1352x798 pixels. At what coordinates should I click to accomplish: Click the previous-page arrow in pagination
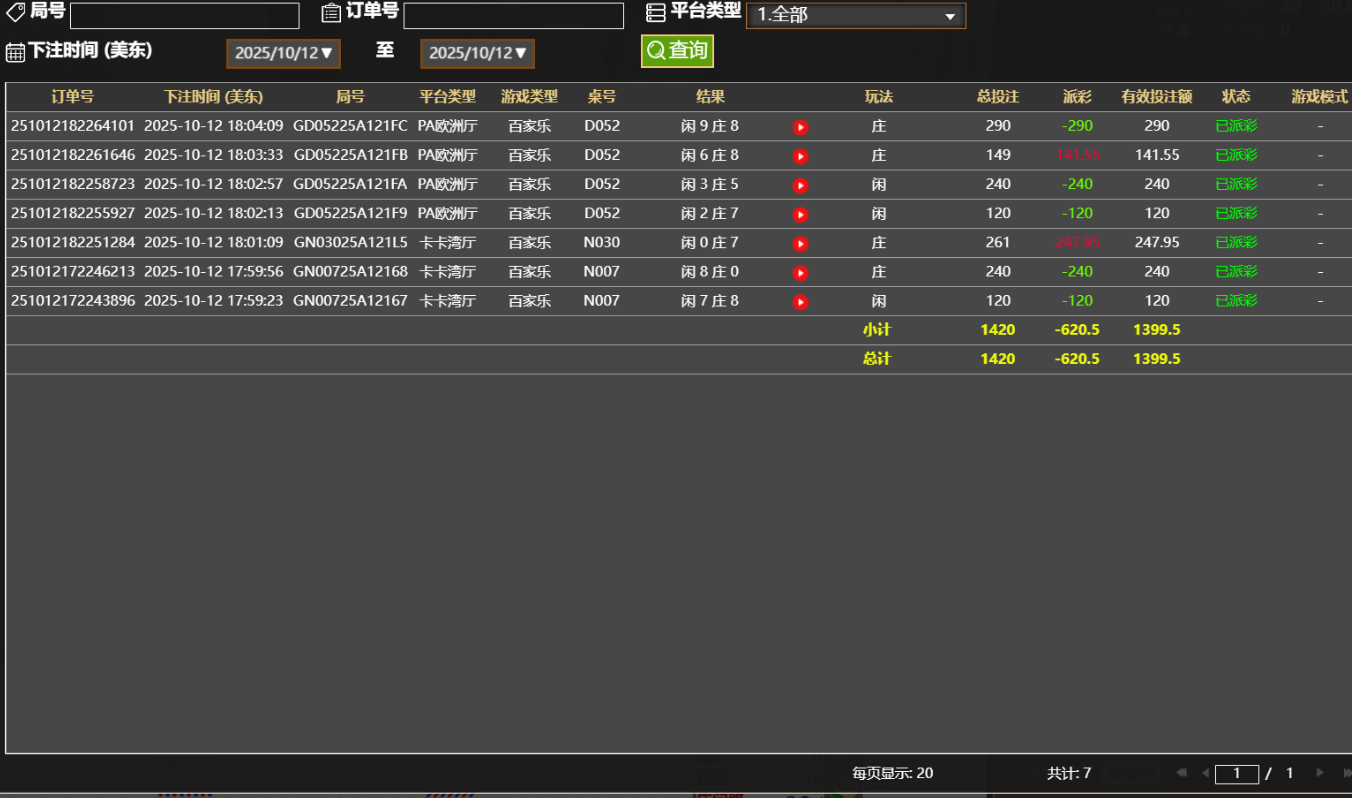coord(1205,773)
